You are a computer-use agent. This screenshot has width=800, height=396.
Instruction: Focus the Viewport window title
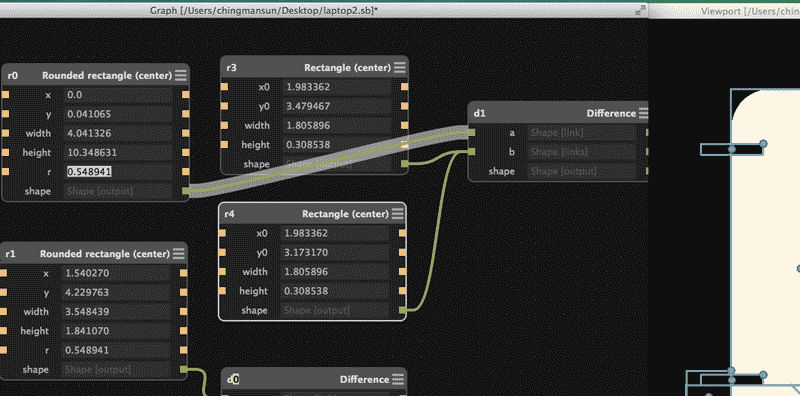pos(750,11)
